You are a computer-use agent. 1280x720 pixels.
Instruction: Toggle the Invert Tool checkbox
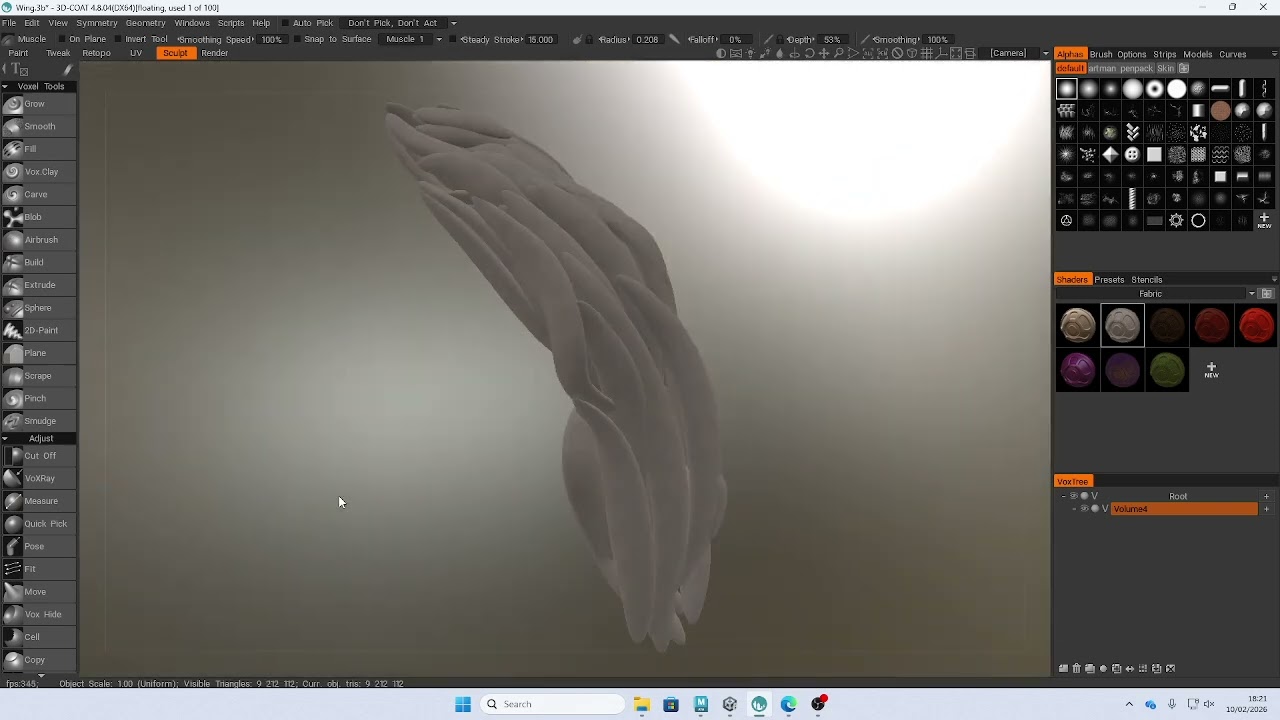coord(116,39)
